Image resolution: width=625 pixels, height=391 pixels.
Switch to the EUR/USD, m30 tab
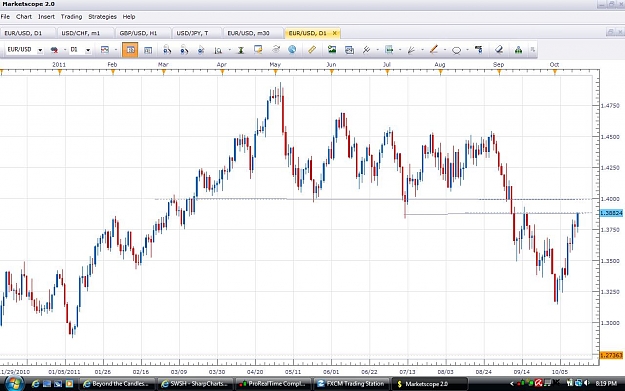tap(253, 33)
